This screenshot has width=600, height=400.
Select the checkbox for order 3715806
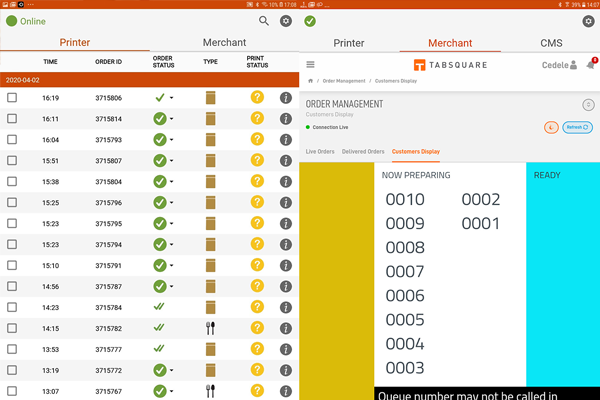(12, 98)
